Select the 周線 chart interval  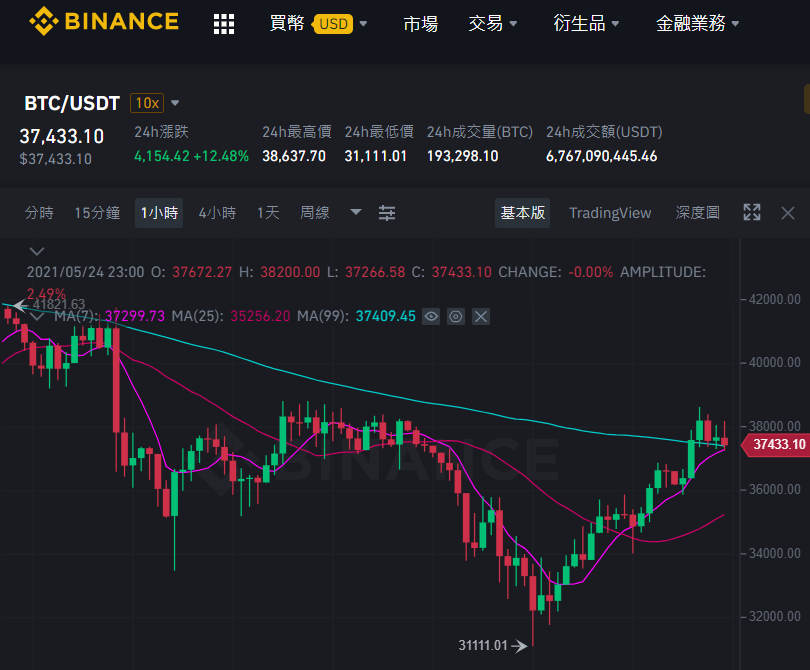[x=315, y=213]
